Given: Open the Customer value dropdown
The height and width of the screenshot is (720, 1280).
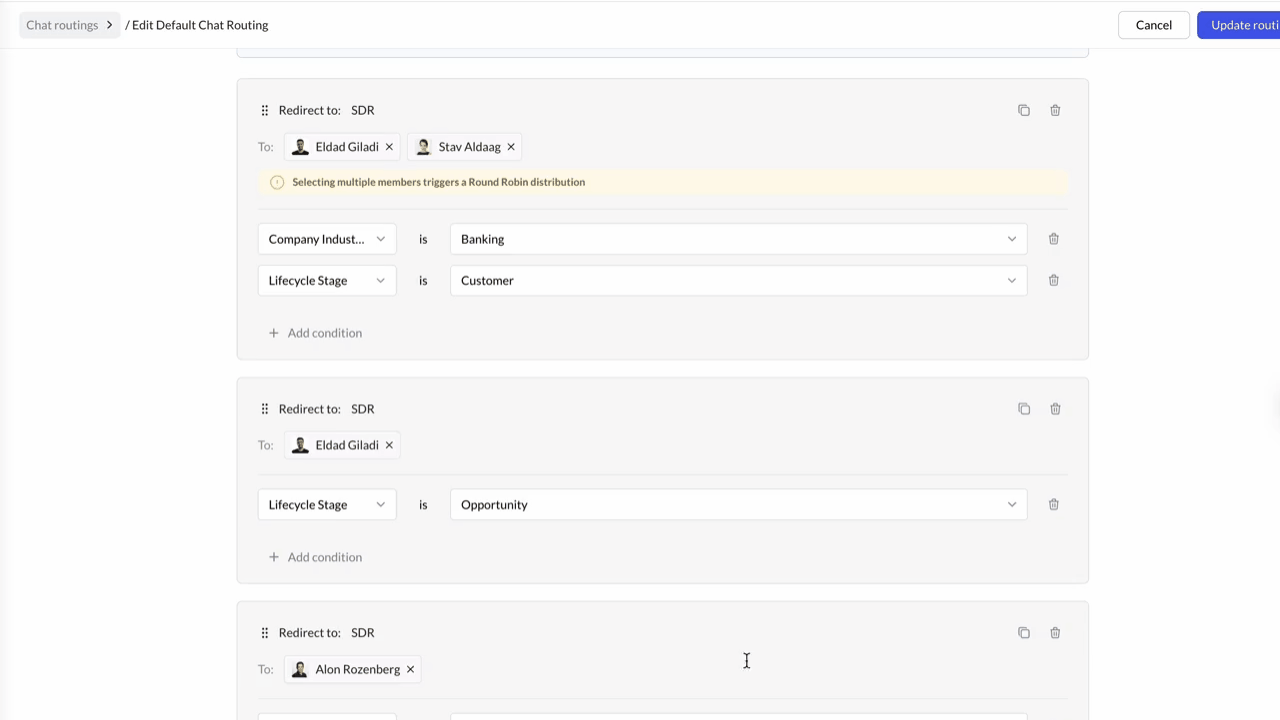Looking at the screenshot, I should tap(738, 280).
